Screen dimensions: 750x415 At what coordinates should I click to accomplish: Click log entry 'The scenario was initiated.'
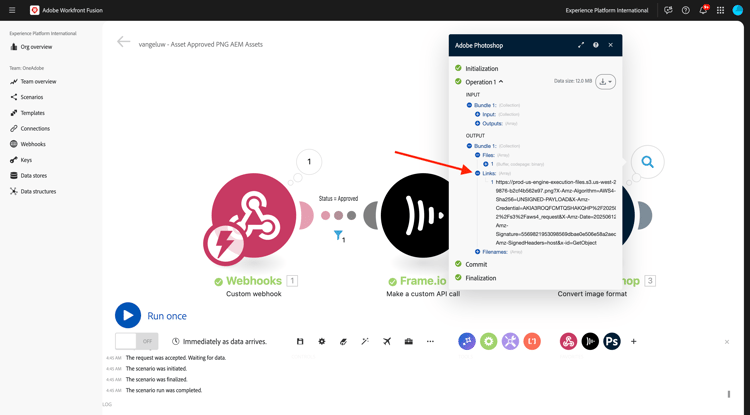click(156, 369)
